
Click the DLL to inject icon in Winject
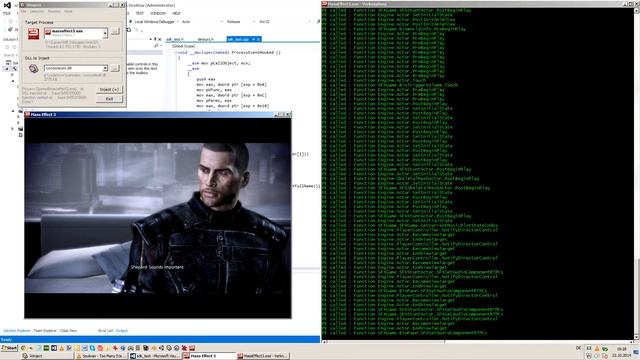pyautogui.click(x=33, y=69)
